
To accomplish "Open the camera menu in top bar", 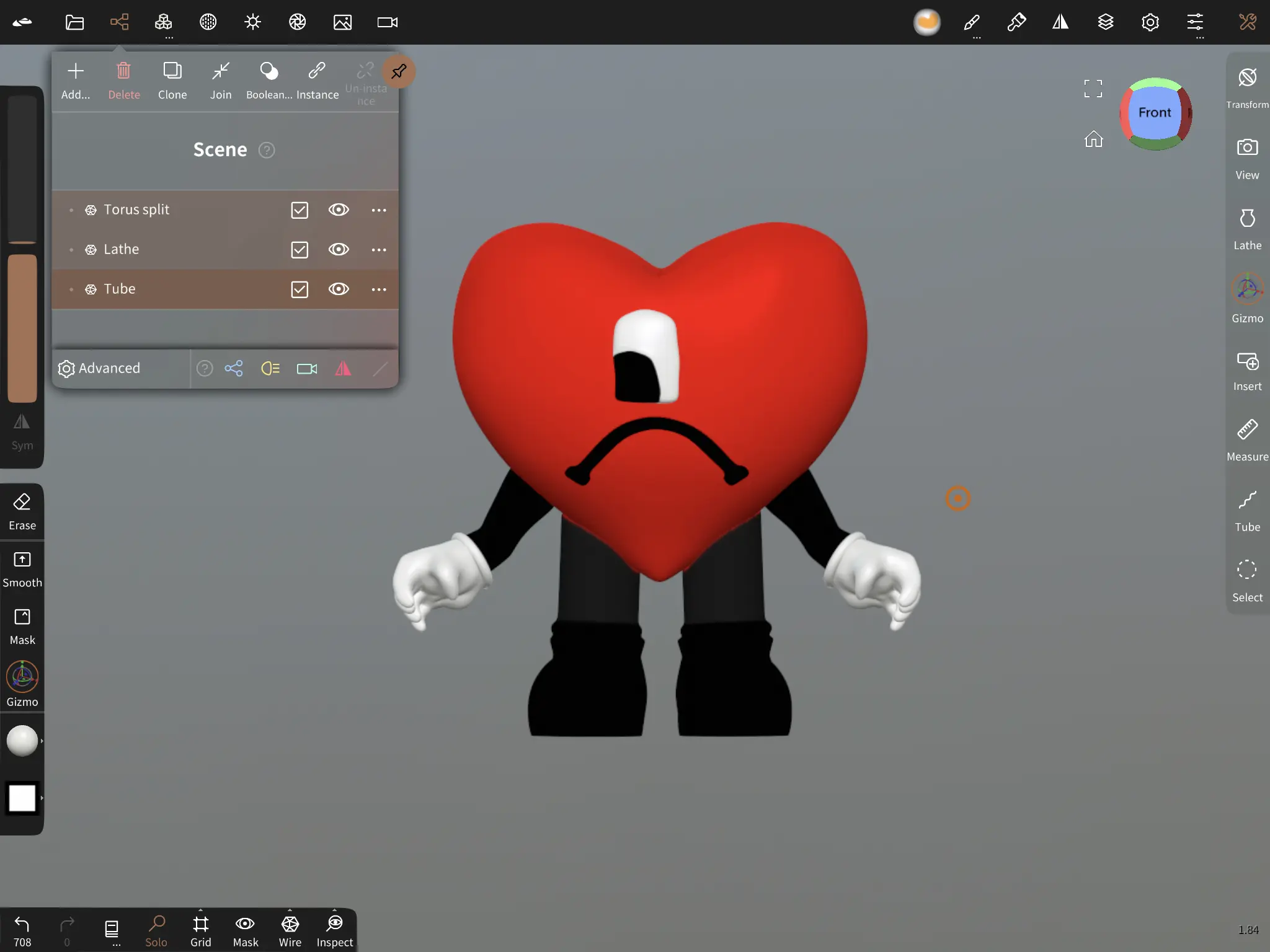I will coord(388,22).
